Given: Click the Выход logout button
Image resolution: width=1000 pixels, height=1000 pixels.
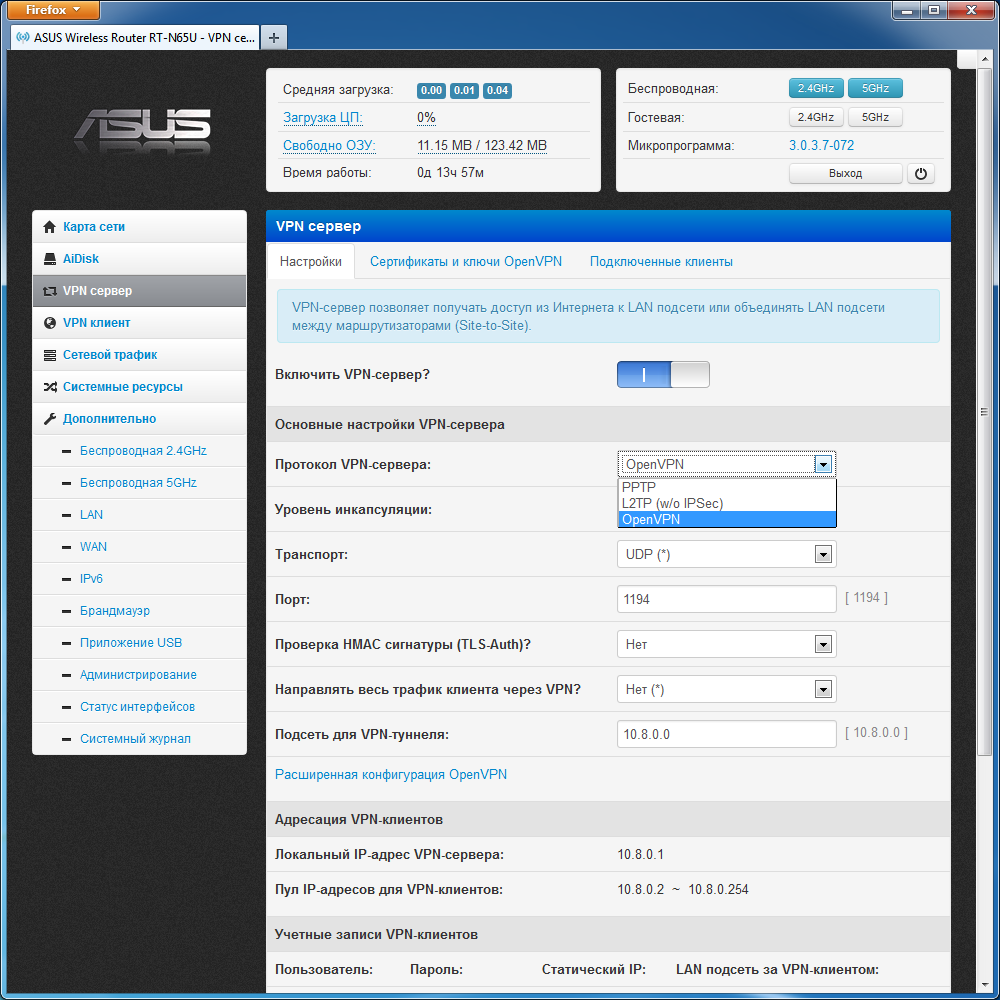Looking at the screenshot, I should click(845, 173).
